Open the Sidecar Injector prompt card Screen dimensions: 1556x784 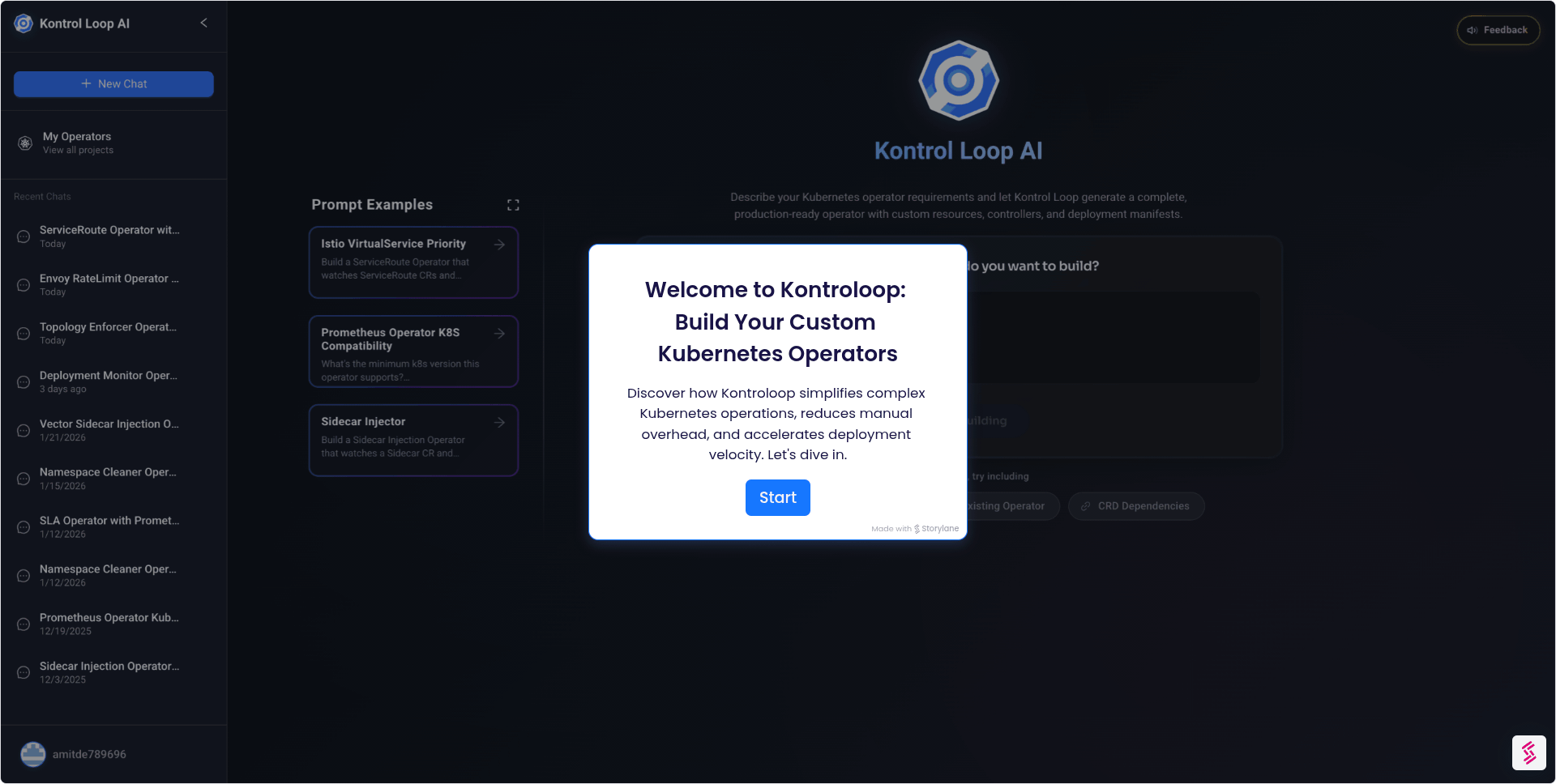(x=413, y=441)
